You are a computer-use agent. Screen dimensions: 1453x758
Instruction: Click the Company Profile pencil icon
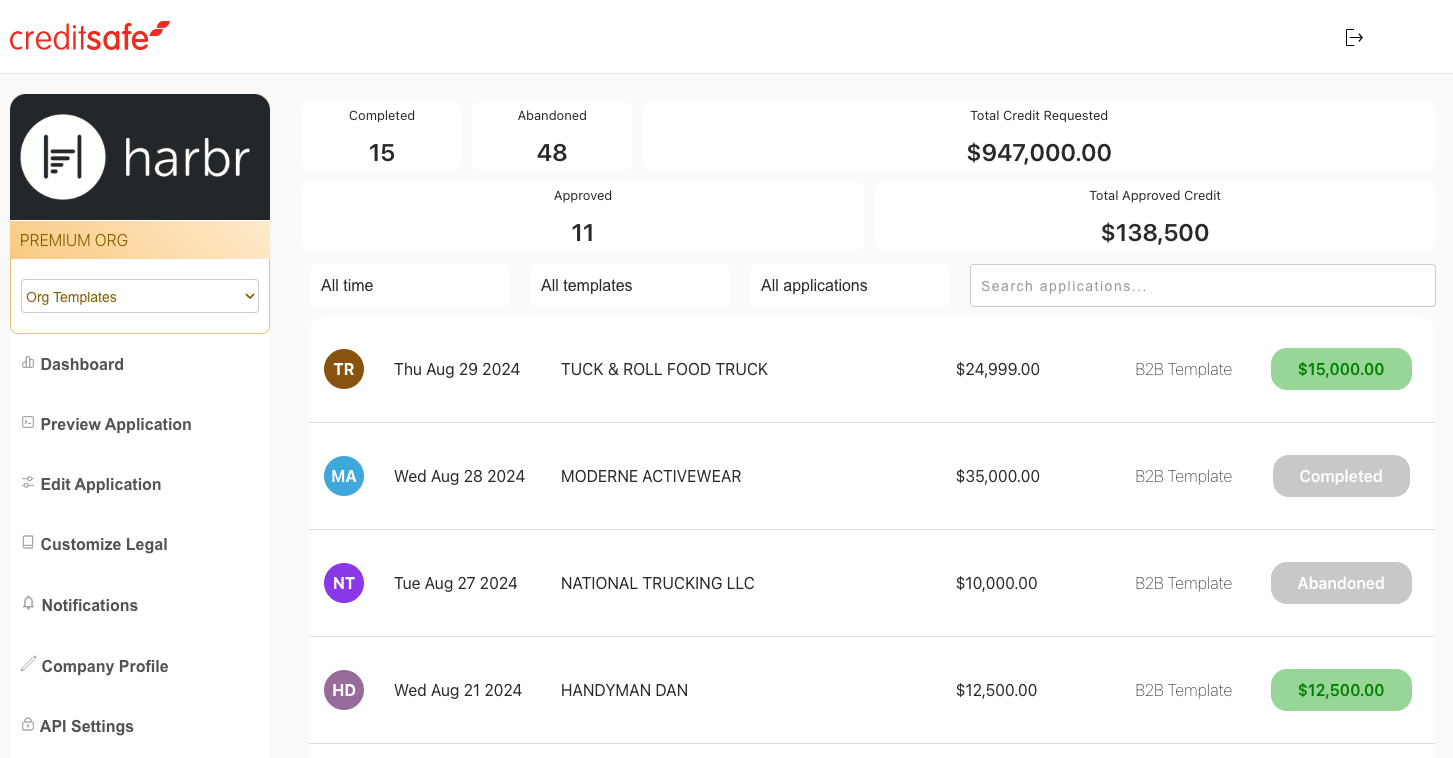29,665
